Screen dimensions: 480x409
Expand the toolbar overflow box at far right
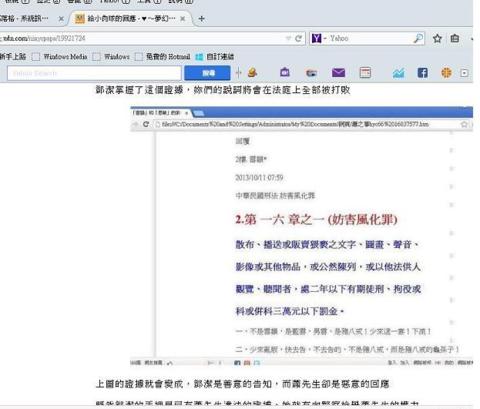pyautogui.click(x=464, y=73)
